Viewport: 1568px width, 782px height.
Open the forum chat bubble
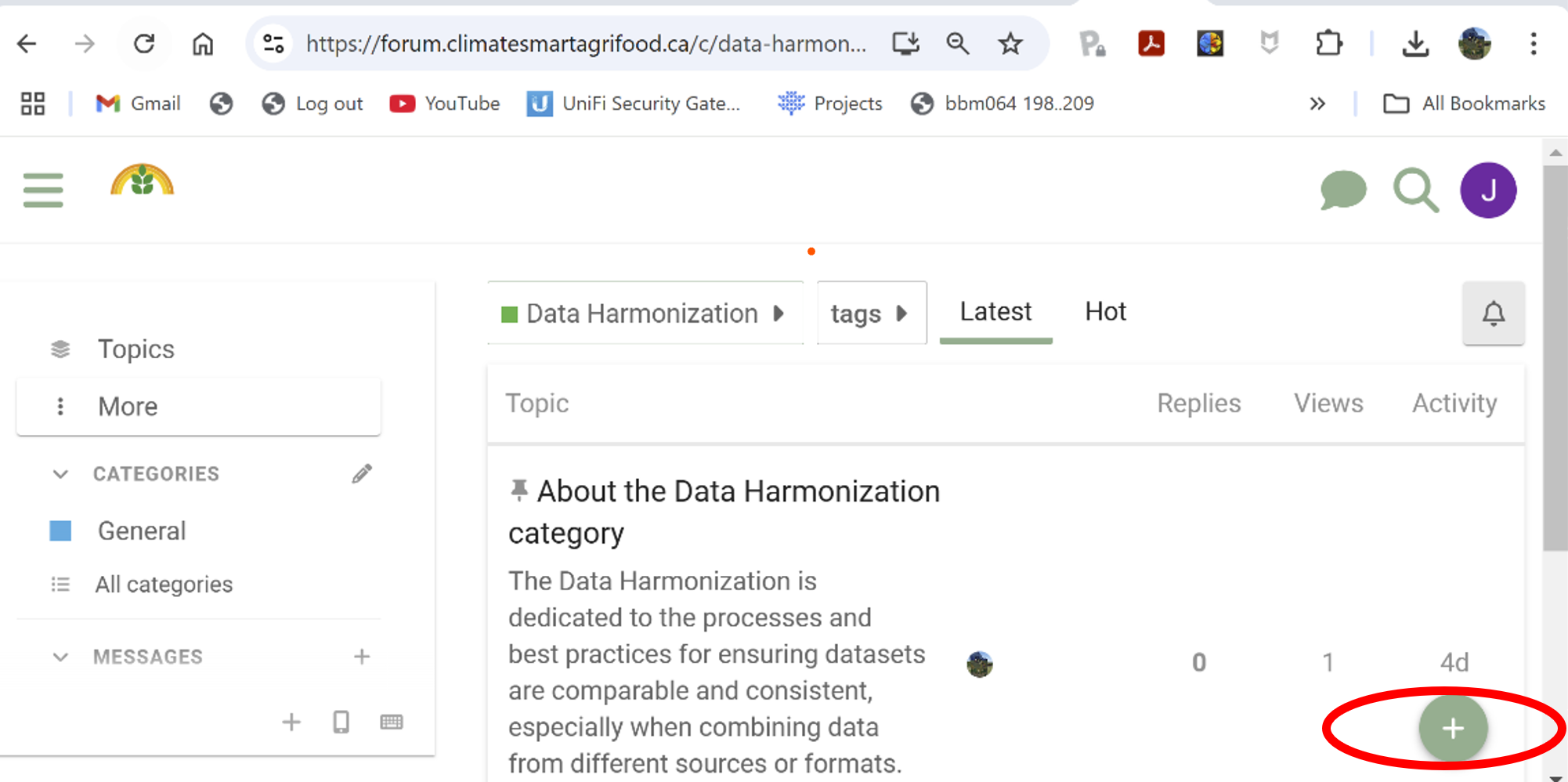(x=1343, y=190)
